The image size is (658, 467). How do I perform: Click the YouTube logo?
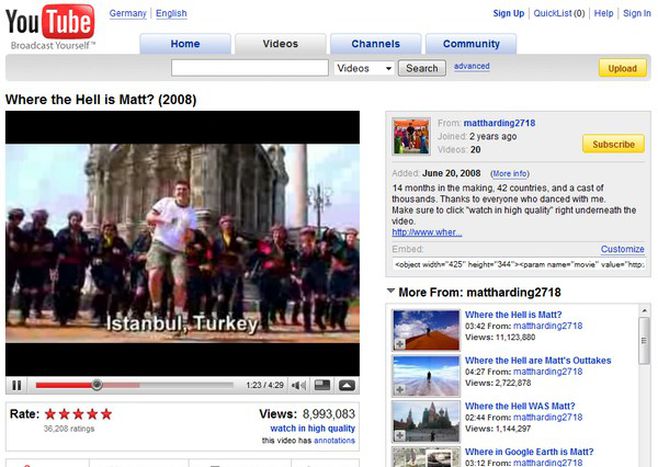pos(50,27)
